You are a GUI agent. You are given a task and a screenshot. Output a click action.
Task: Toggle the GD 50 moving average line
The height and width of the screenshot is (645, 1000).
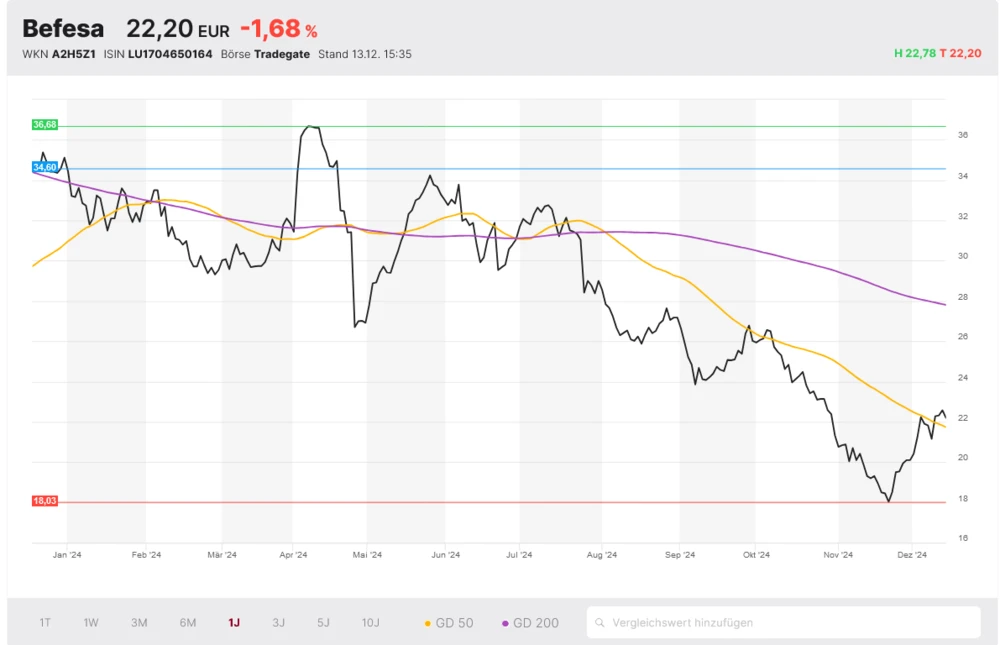pos(449,622)
